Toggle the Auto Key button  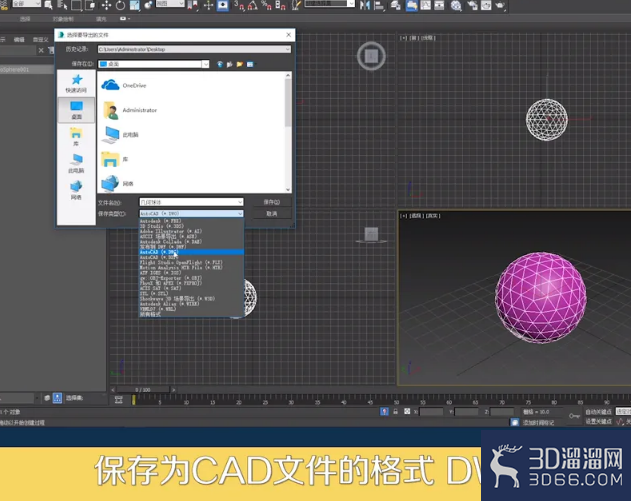tap(598, 412)
